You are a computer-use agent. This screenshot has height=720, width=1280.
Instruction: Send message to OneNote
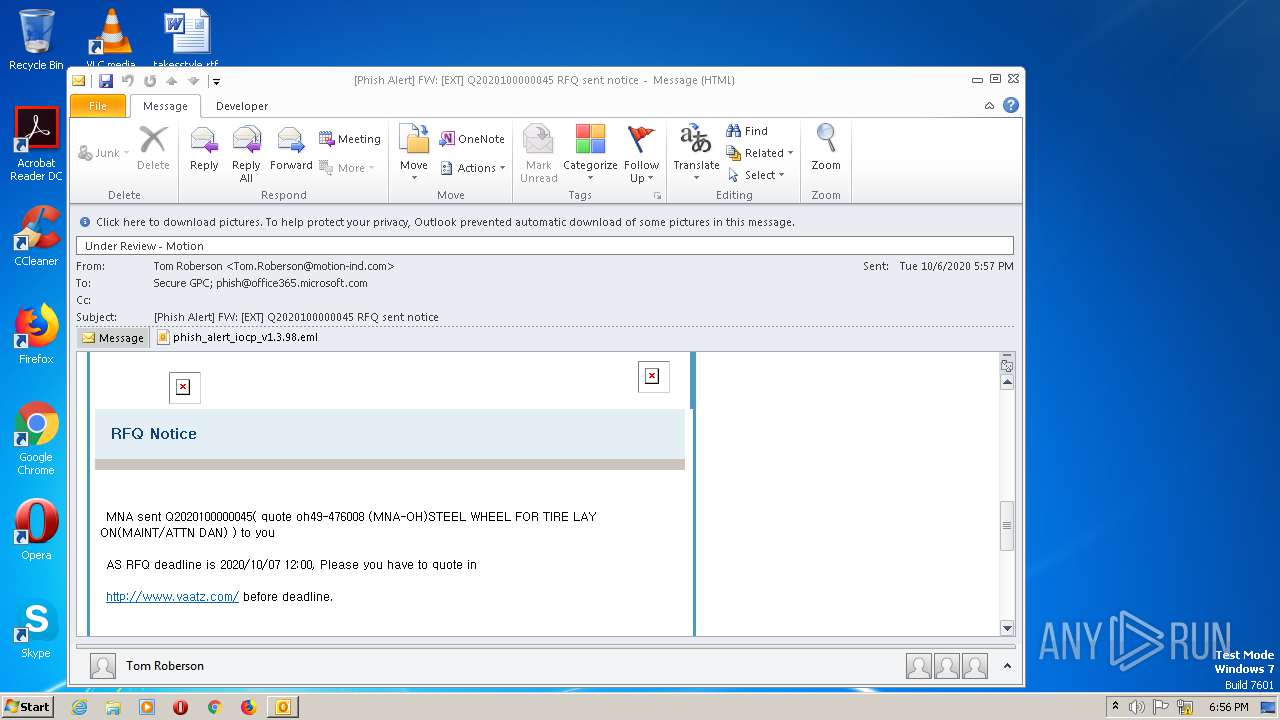tap(472, 139)
